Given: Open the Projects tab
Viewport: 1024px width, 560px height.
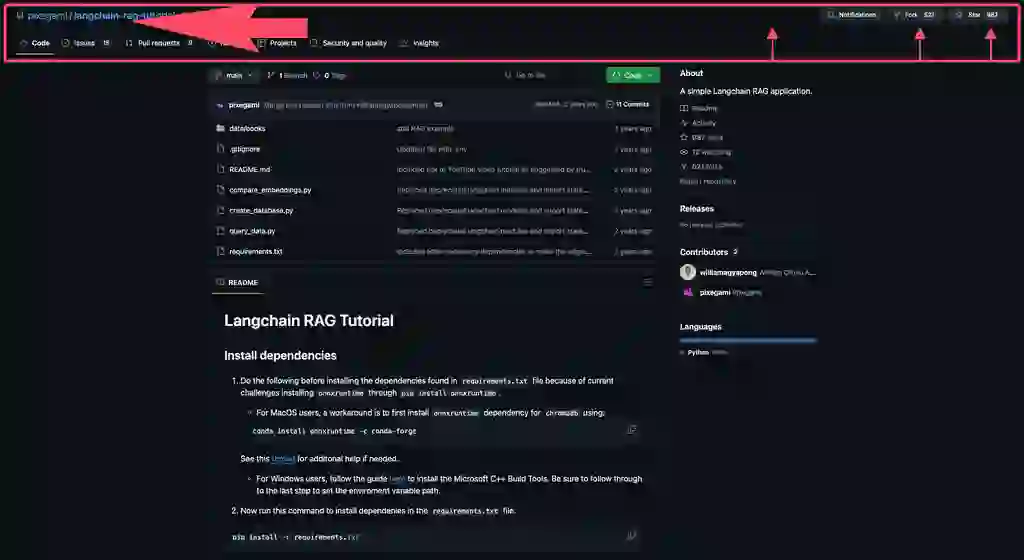Looking at the screenshot, I should pos(277,43).
